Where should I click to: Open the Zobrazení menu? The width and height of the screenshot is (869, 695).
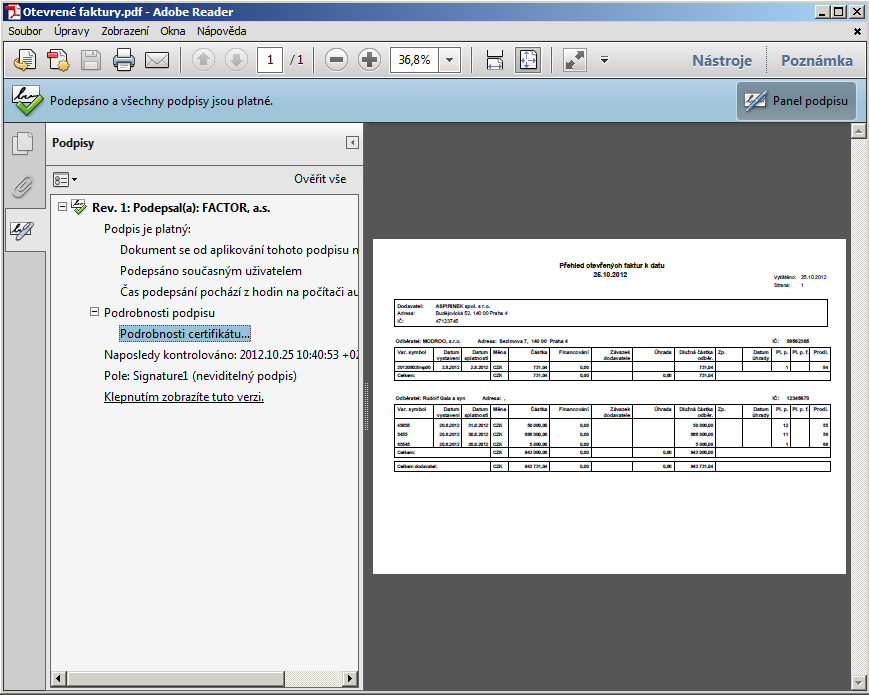click(x=125, y=31)
